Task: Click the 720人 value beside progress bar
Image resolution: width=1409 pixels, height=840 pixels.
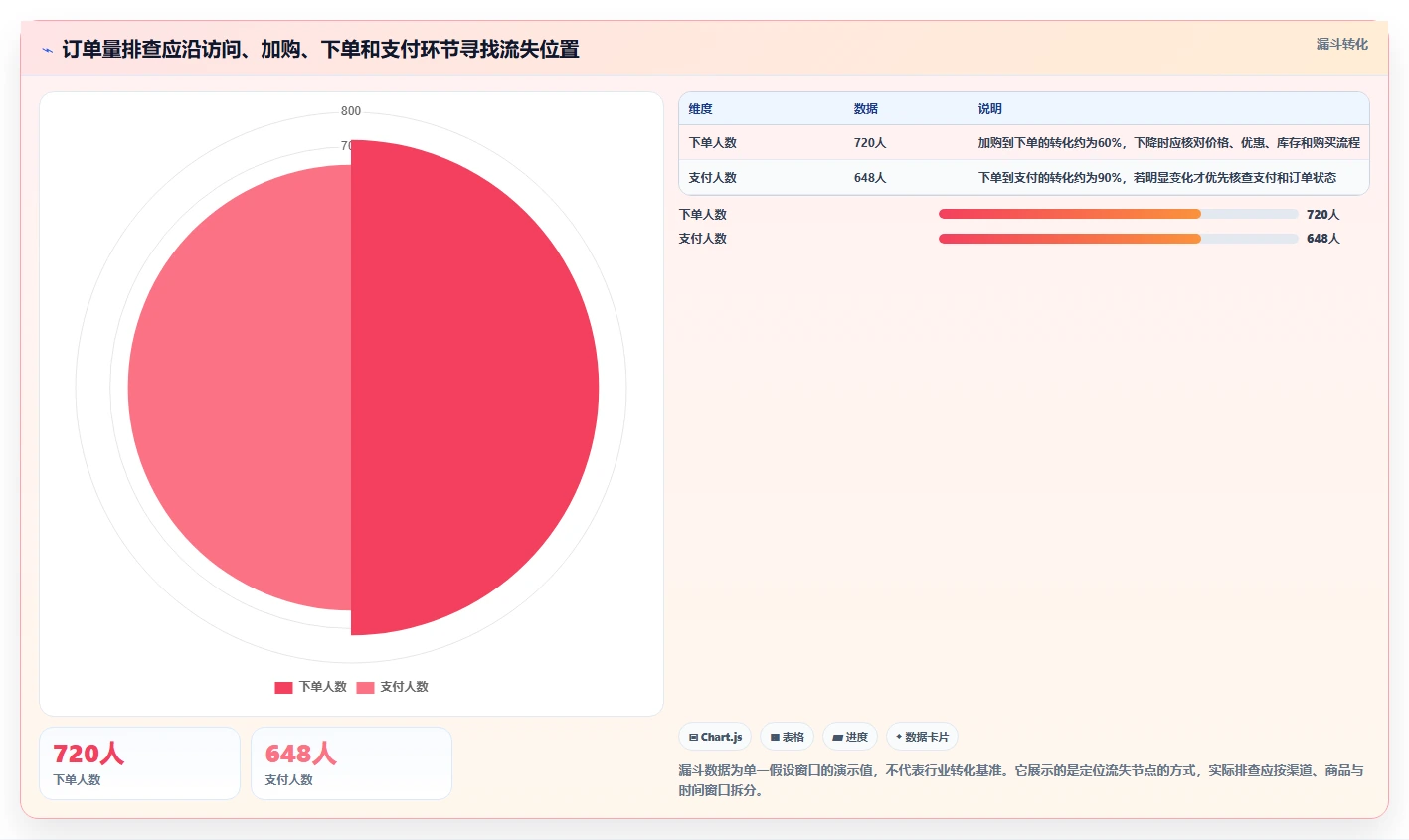Action: coord(1322,215)
